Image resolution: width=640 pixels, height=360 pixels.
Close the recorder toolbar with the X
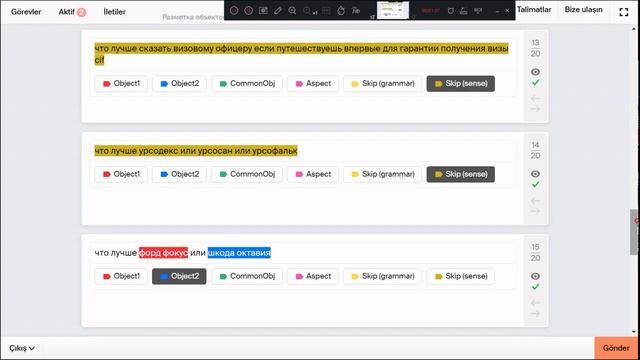pyautogui.click(x=507, y=11)
